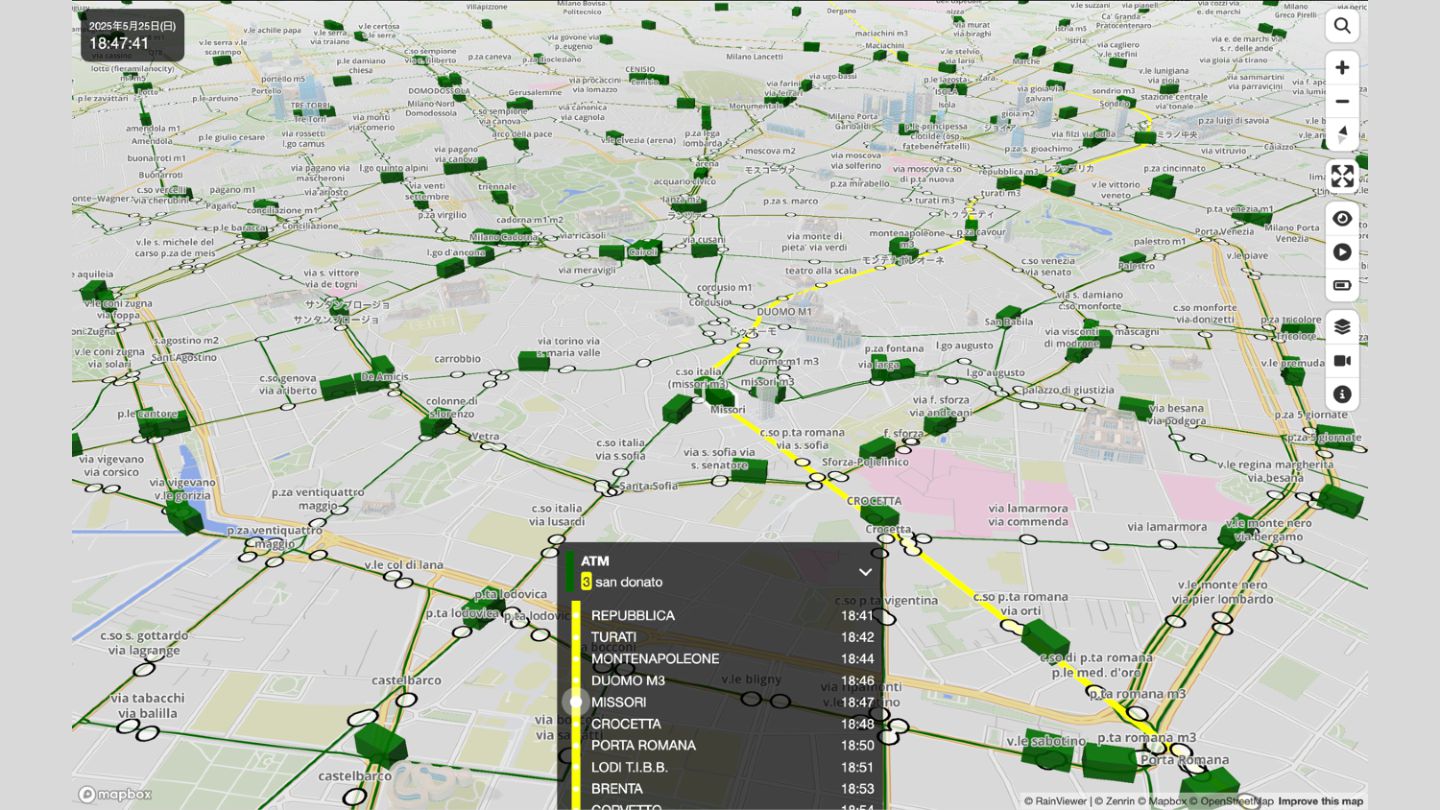Zoom out using the minus button
This screenshot has height=810, width=1440.
point(1342,102)
